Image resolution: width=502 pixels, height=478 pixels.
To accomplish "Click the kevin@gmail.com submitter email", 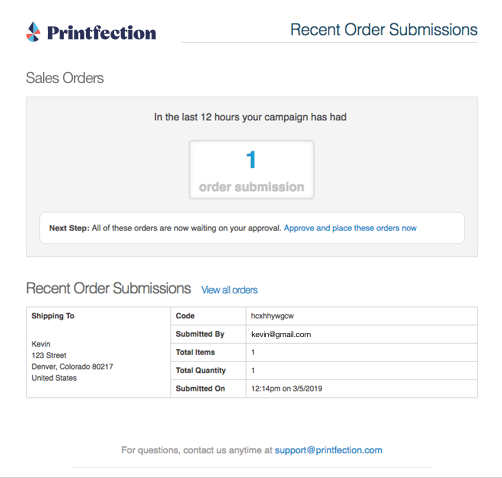I will point(281,334).
